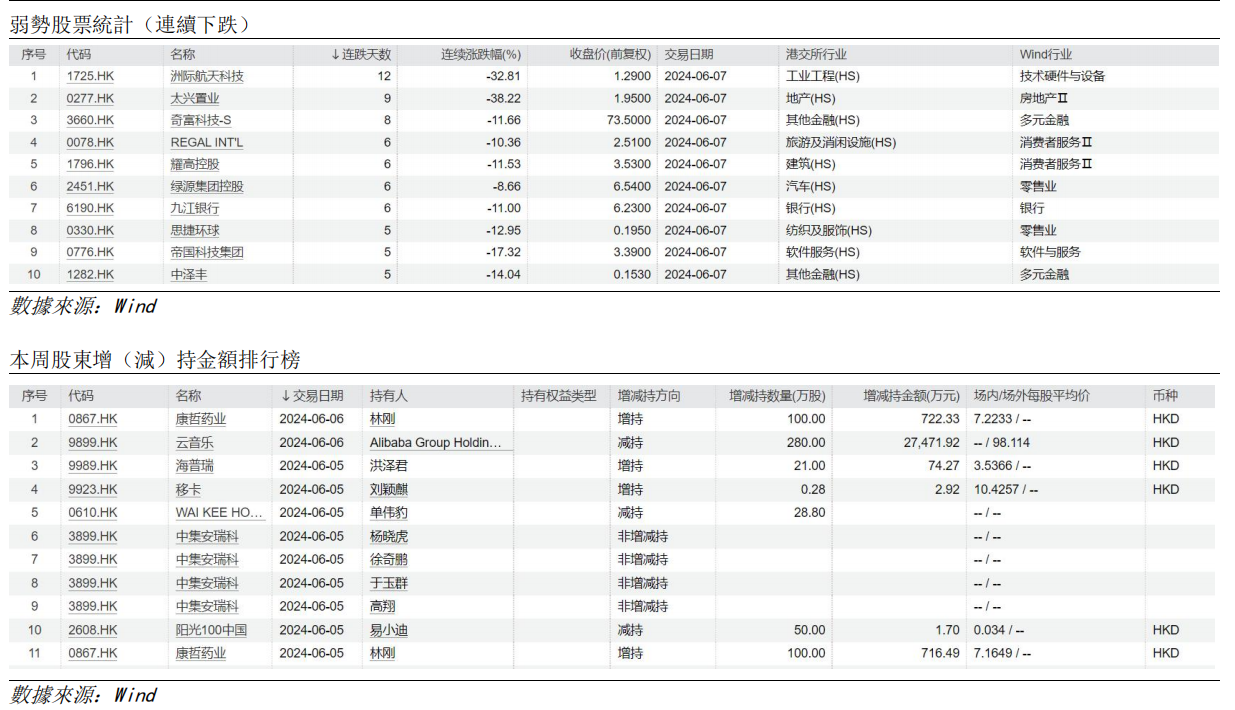1235x710 pixels.
Task: Open stock code link 1725.HK
Action: [90, 76]
